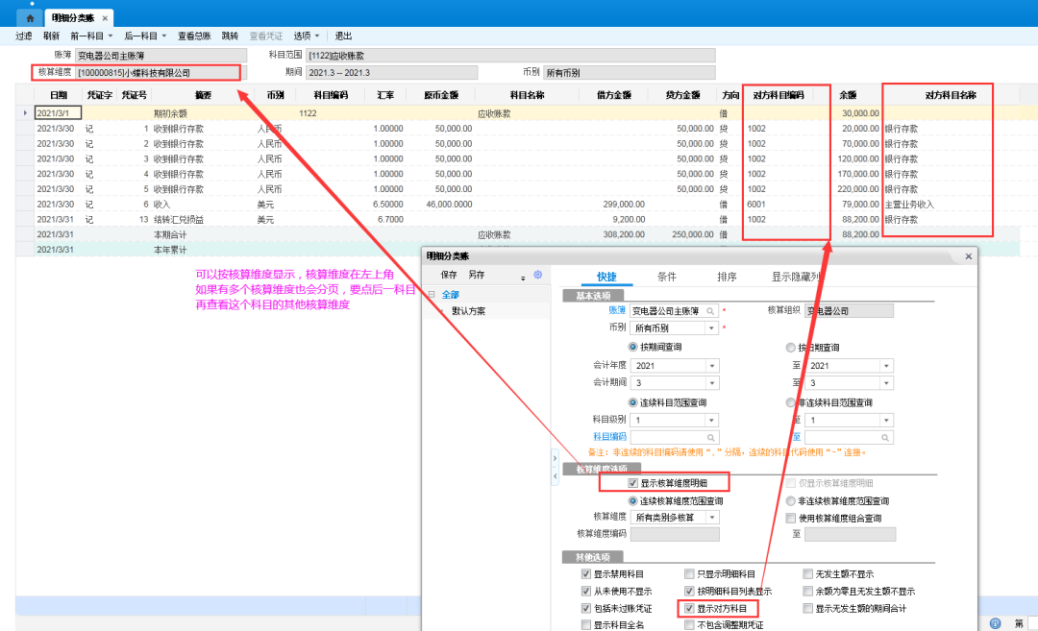
Task: Collapse the 全部 tree node
Action: [x=431, y=295]
